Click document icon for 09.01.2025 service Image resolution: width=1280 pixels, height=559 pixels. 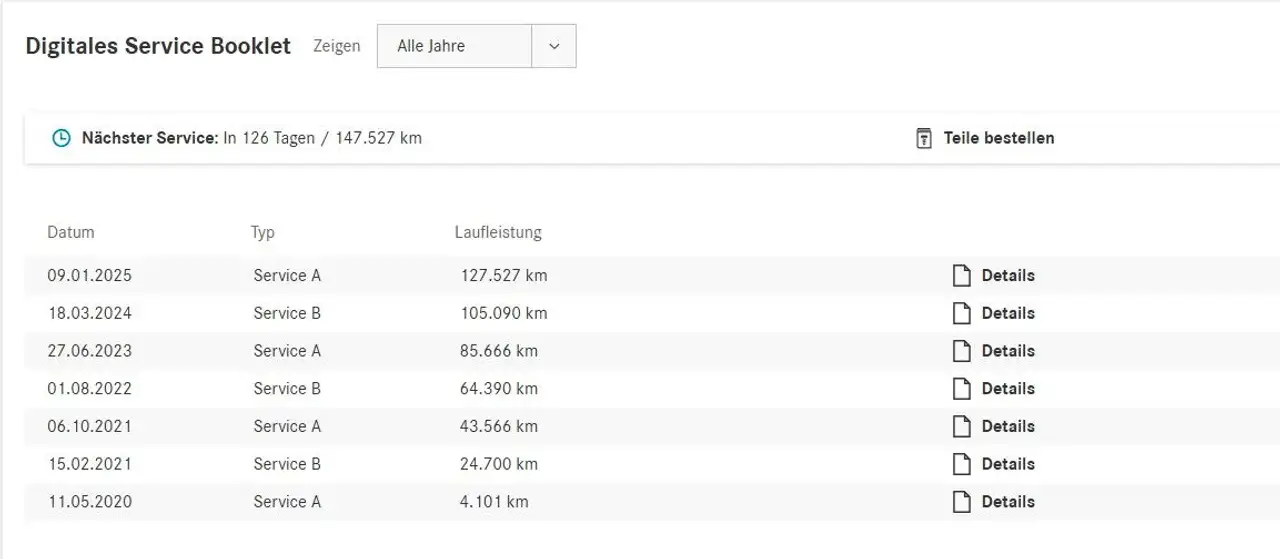tap(961, 276)
